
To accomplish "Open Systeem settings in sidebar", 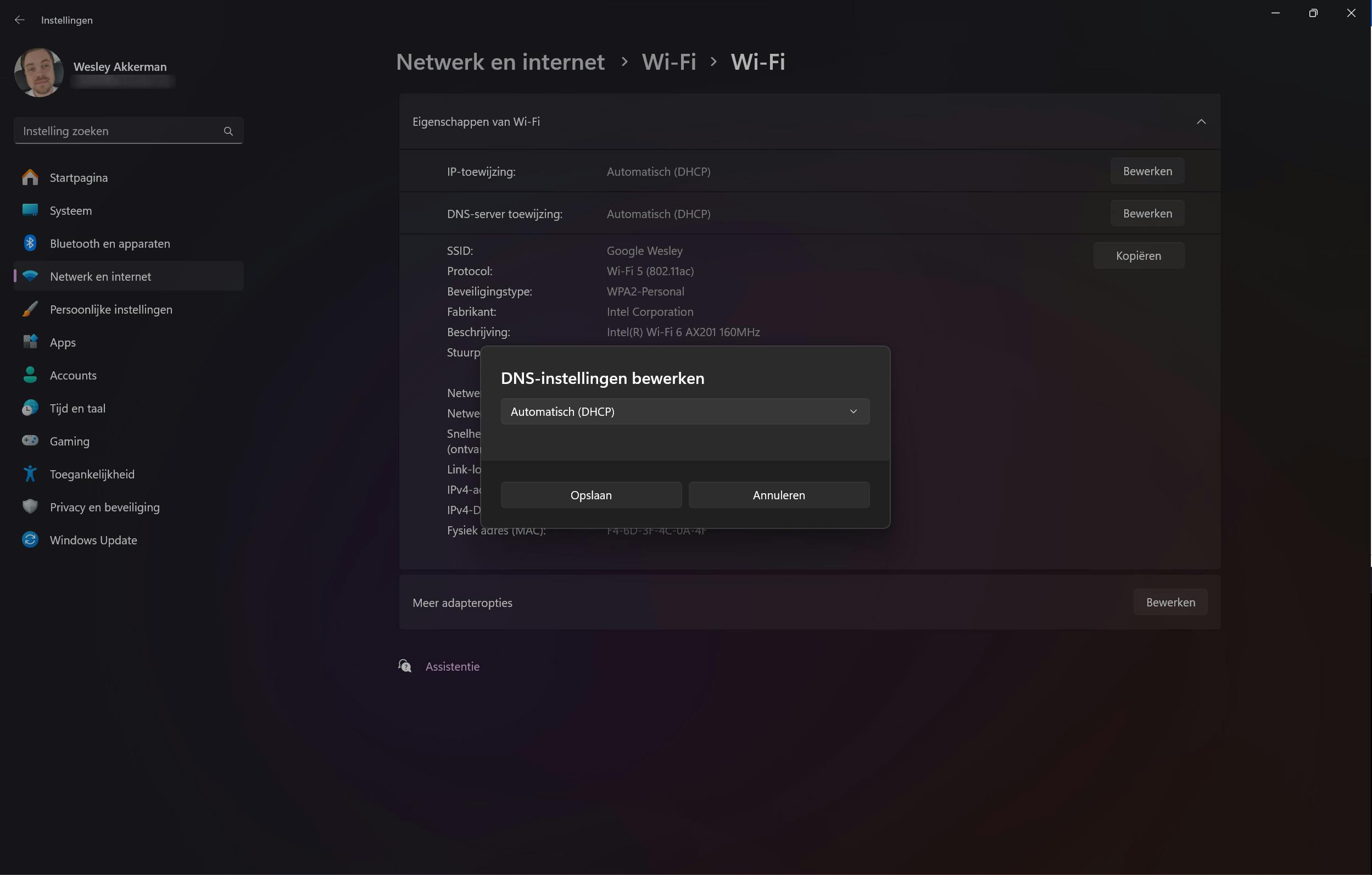I will (x=71, y=211).
